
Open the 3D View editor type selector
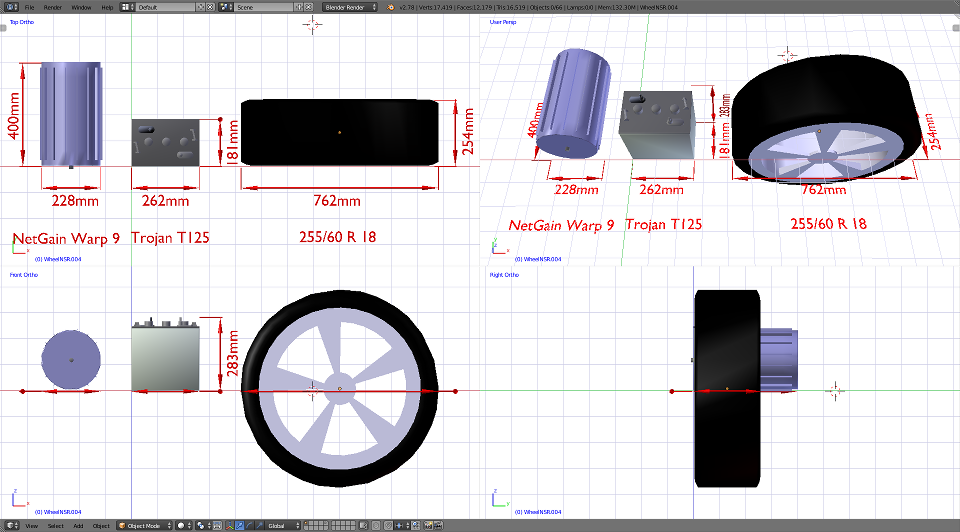[10, 525]
